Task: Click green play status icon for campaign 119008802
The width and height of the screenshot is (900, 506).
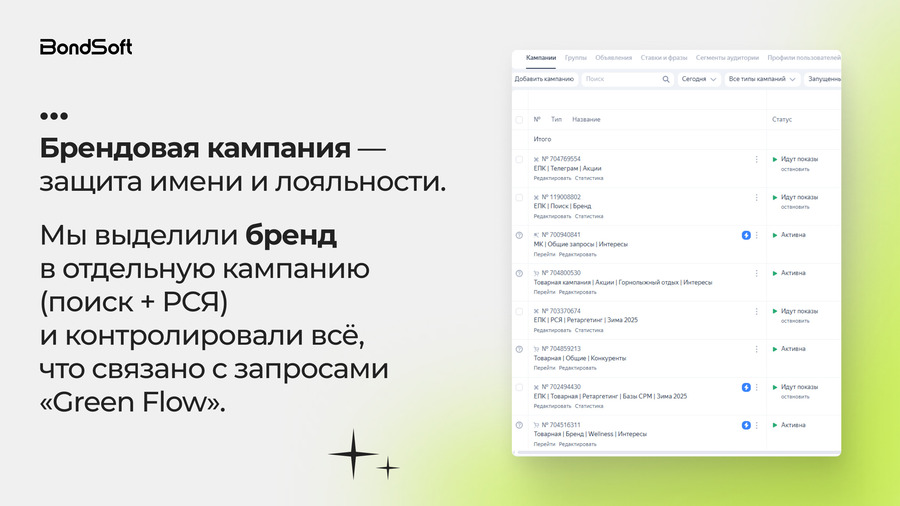Action: [x=775, y=197]
